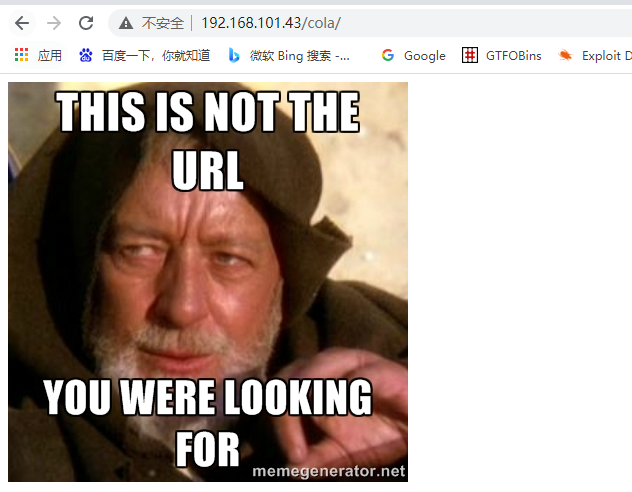Click the Obi-Wan meme image
Image resolution: width=632 pixels, height=492 pixels.
coord(208,282)
